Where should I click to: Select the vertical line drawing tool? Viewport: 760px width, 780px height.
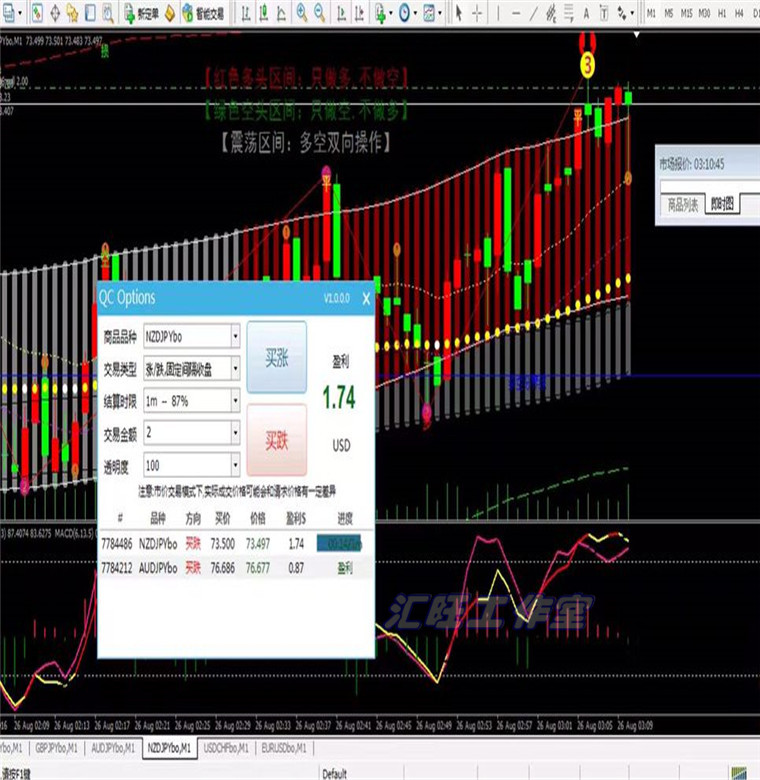[x=498, y=13]
